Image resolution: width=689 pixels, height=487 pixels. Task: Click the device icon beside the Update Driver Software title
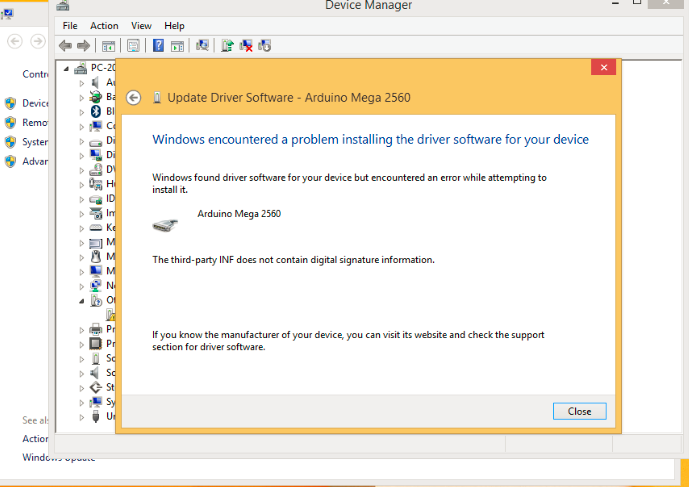coord(157,98)
